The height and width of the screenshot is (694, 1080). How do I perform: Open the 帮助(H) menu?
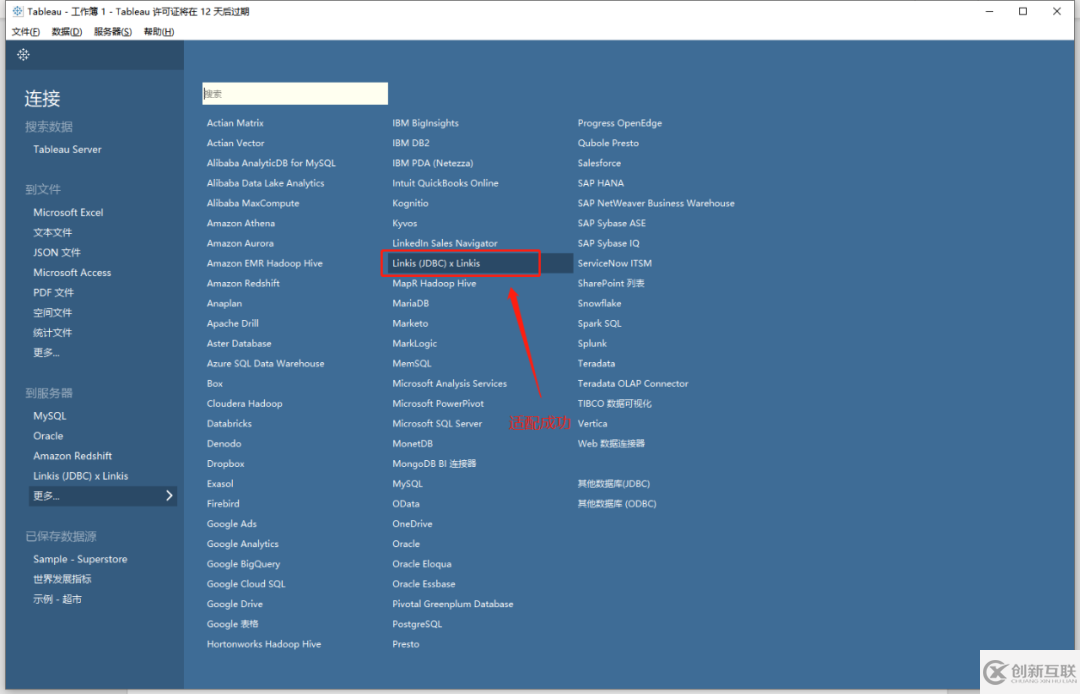point(158,32)
